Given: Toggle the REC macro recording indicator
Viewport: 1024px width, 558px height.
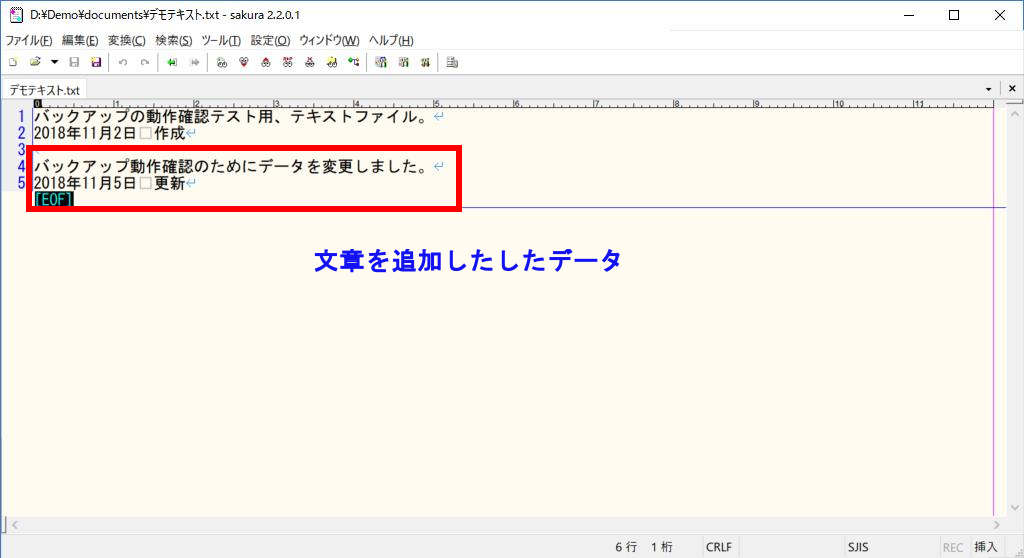Looking at the screenshot, I should pos(953,547).
